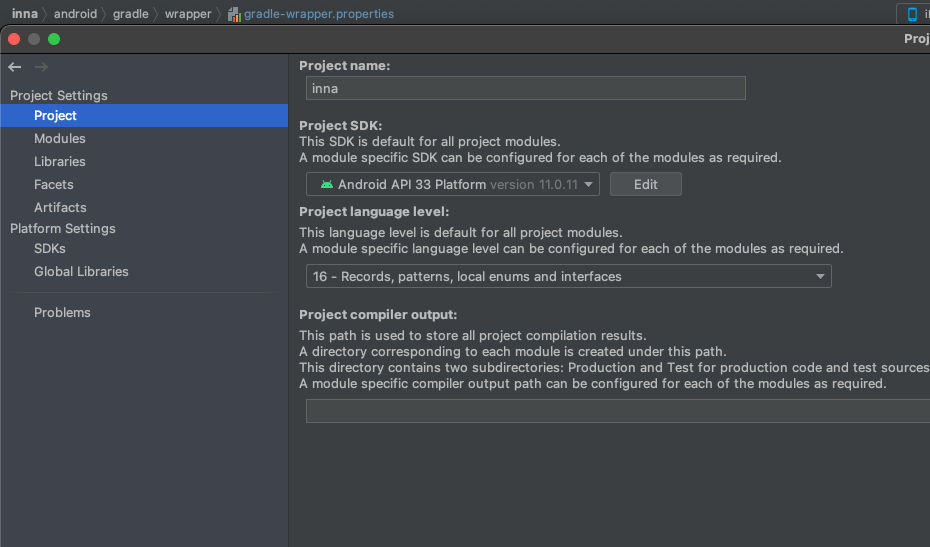Click the android breadcrumb item
This screenshot has width=930, height=547.
[x=75, y=14]
